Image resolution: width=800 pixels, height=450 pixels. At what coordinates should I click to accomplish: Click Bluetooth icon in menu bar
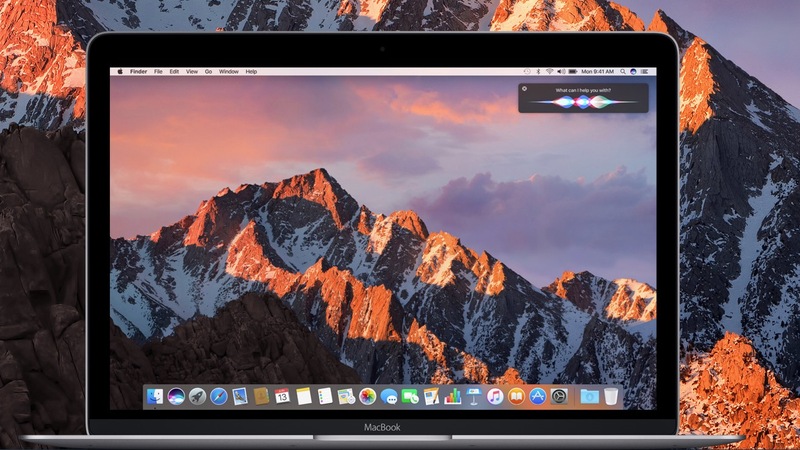pyautogui.click(x=538, y=72)
